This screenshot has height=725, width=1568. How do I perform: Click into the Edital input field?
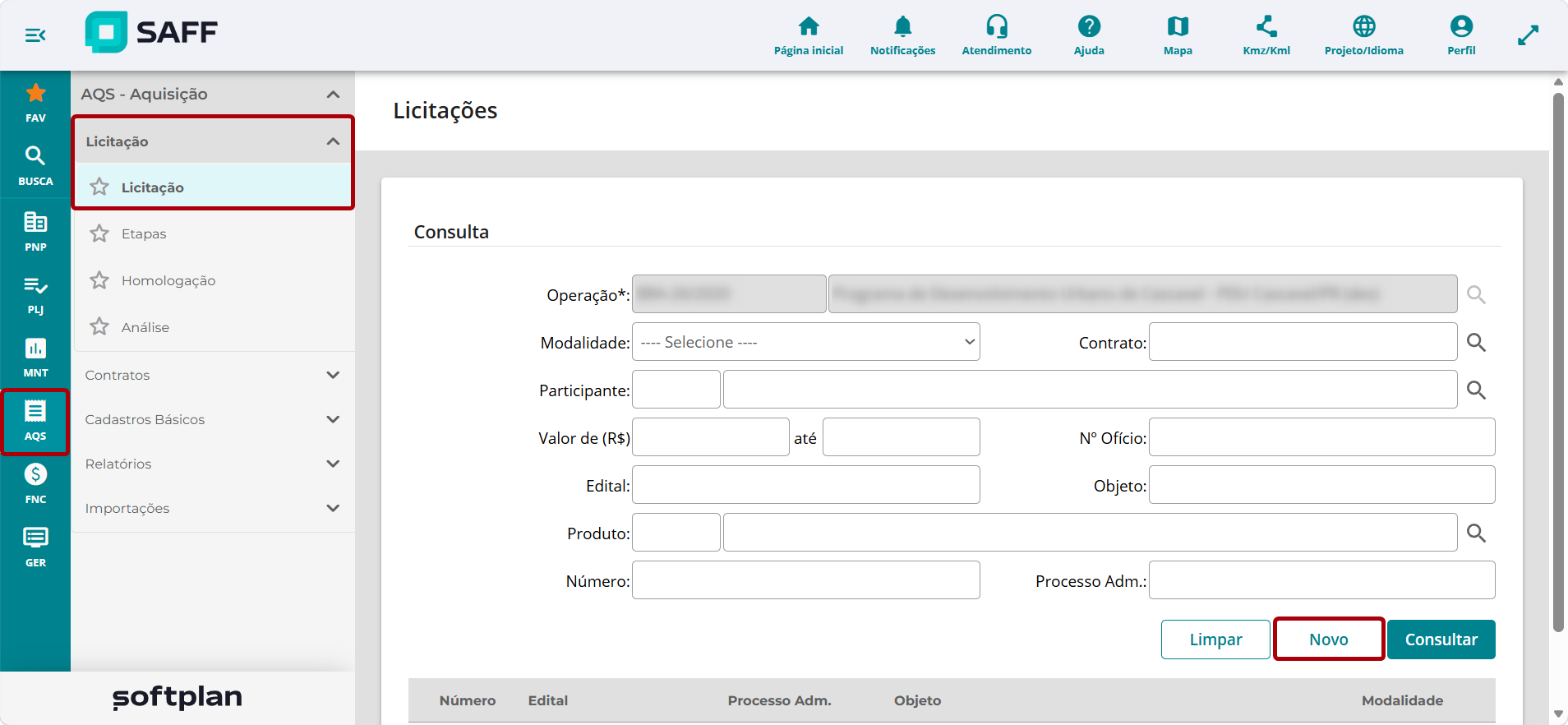(x=805, y=485)
